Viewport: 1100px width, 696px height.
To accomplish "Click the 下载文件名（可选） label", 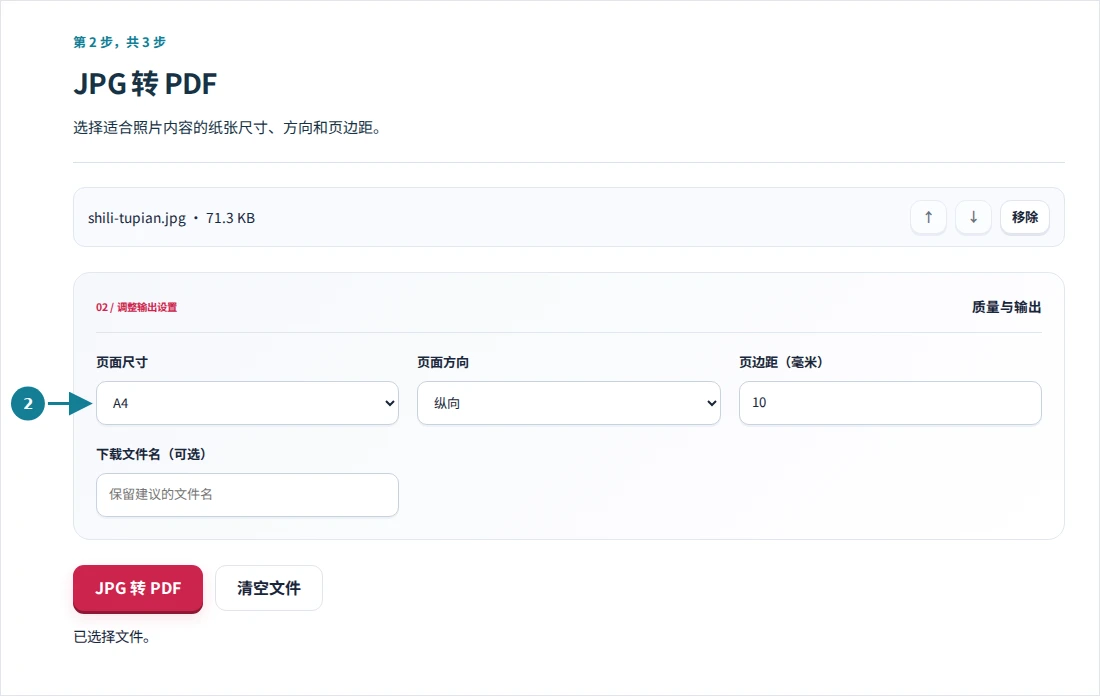I will coord(151,454).
